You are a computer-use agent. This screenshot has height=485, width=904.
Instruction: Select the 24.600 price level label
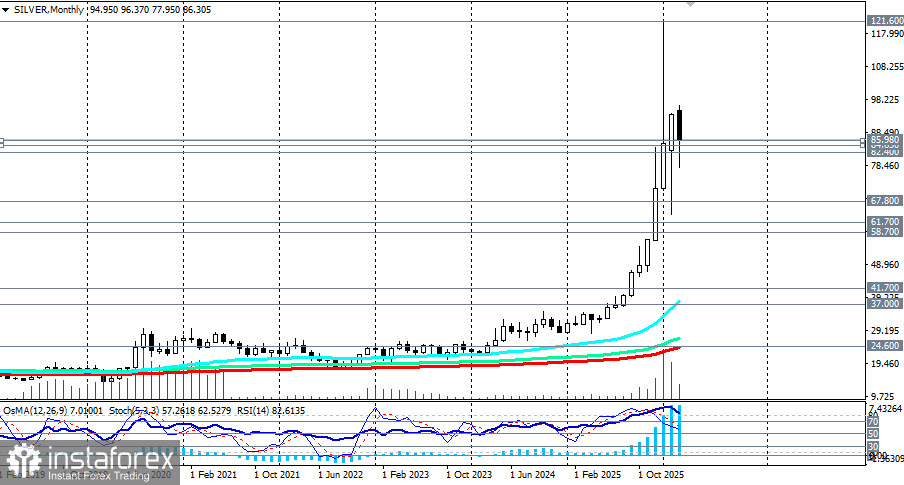pos(885,345)
